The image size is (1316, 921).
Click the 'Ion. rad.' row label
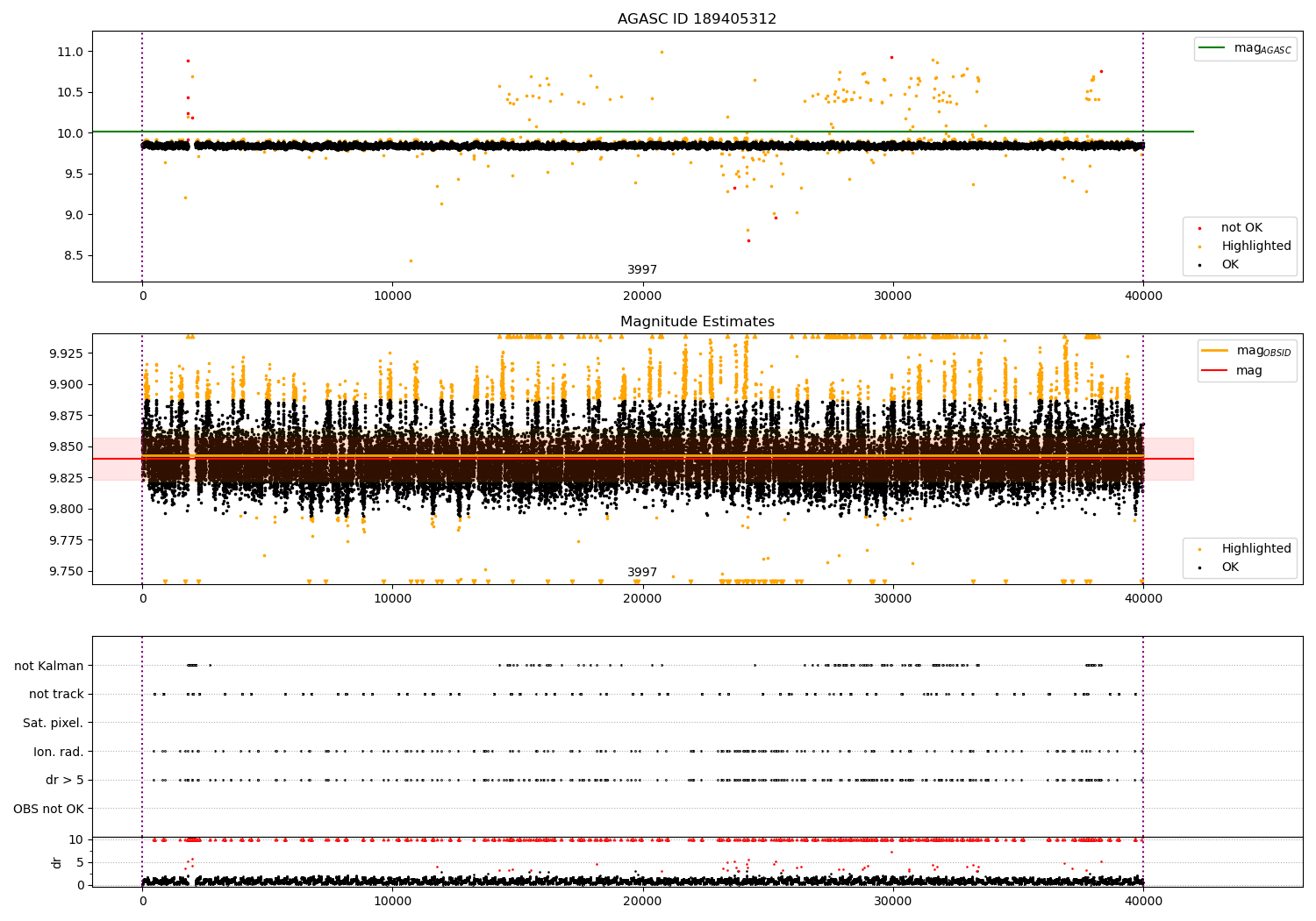(x=58, y=752)
